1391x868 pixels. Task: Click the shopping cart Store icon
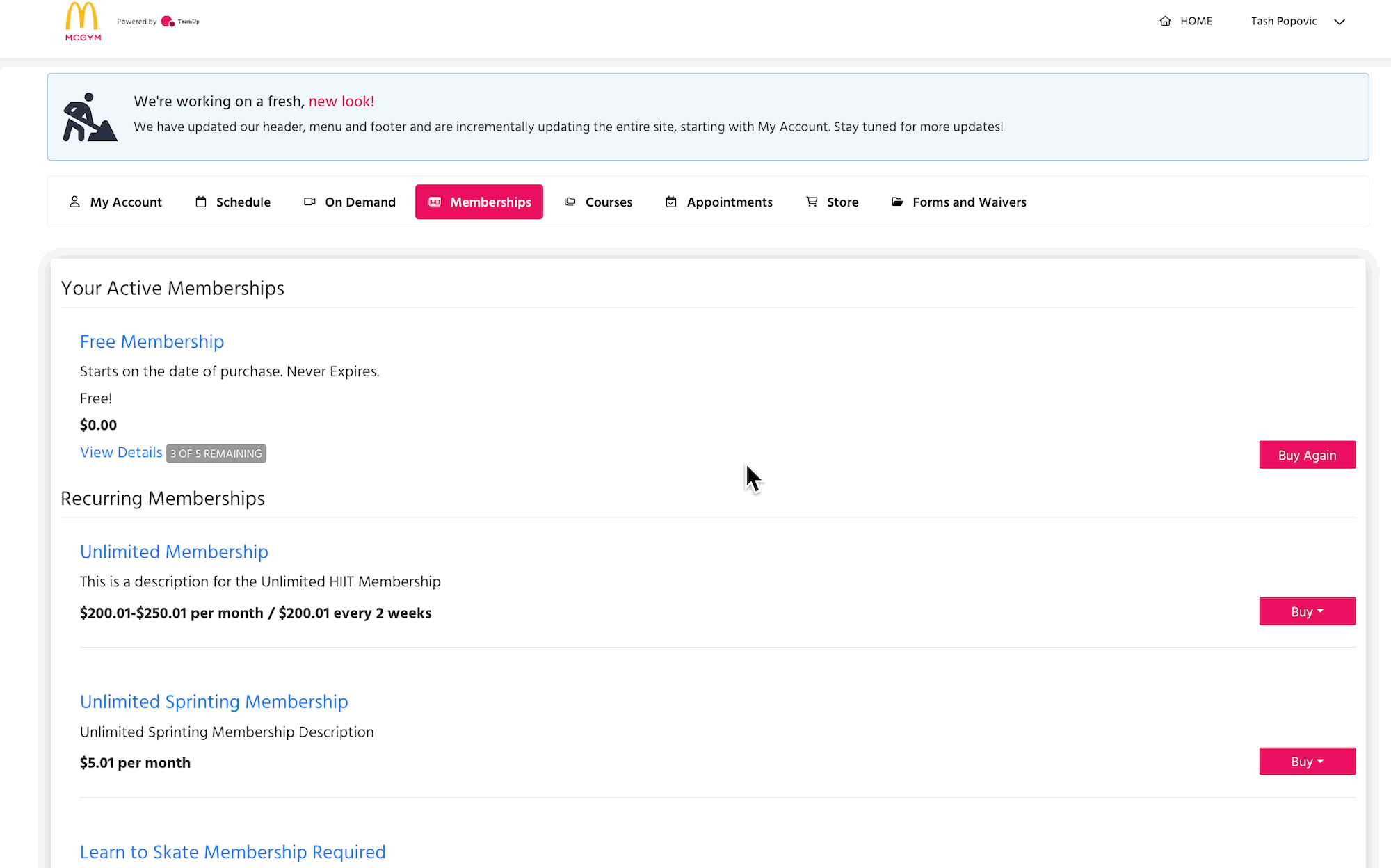pos(812,202)
